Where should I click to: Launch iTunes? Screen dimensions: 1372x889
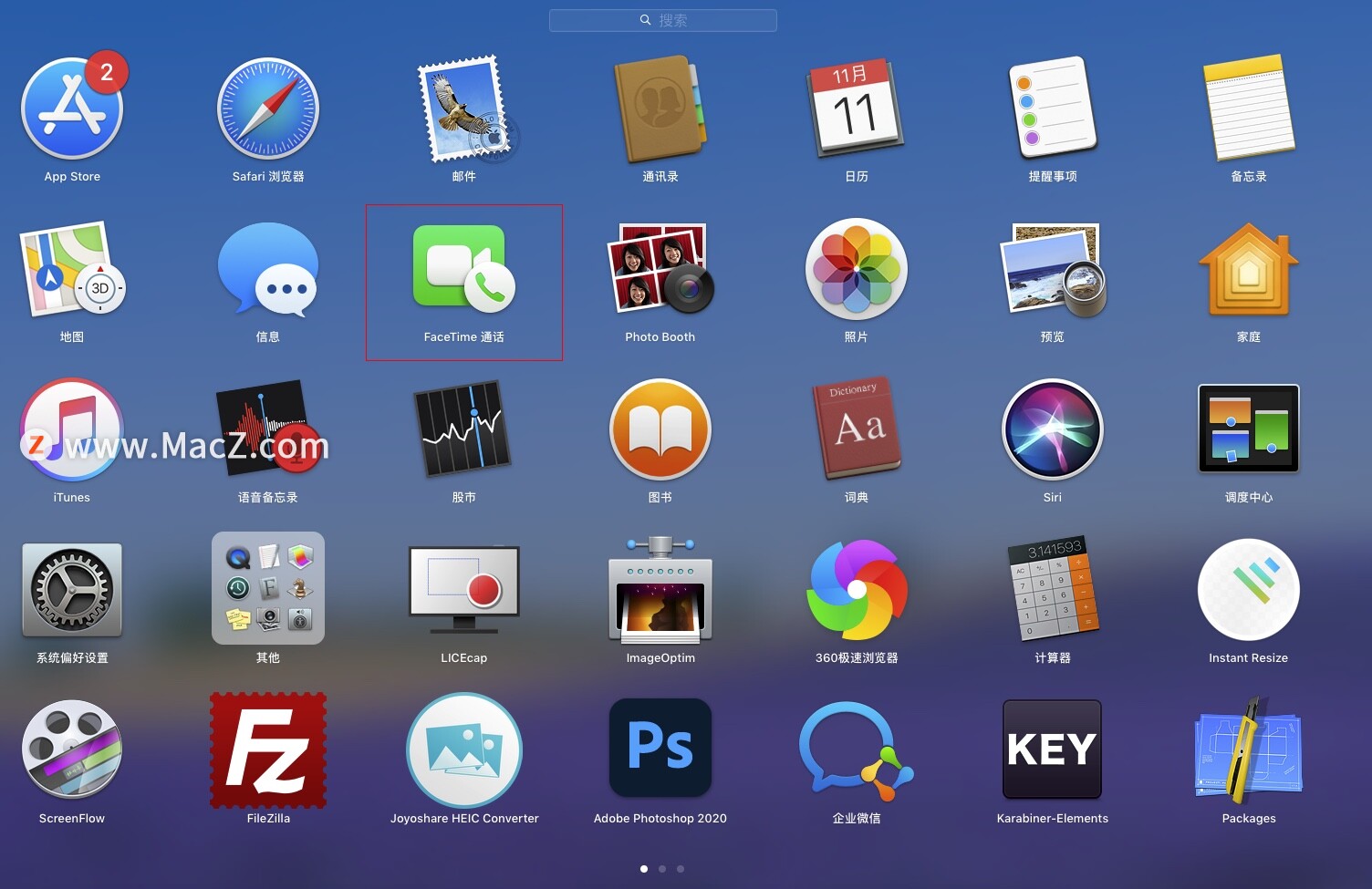(72, 429)
